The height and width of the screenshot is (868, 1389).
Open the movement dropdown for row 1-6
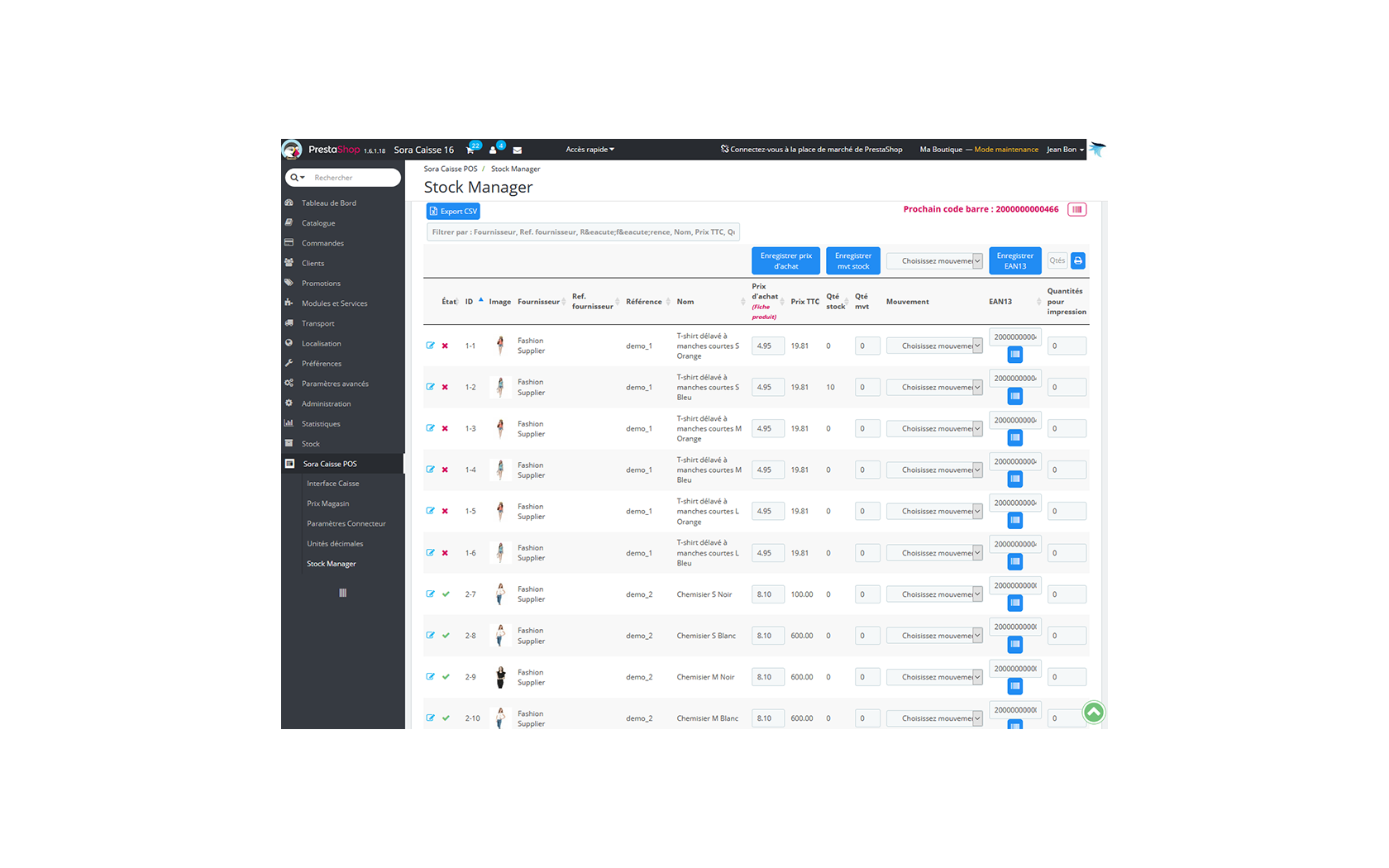click(934, 553)
